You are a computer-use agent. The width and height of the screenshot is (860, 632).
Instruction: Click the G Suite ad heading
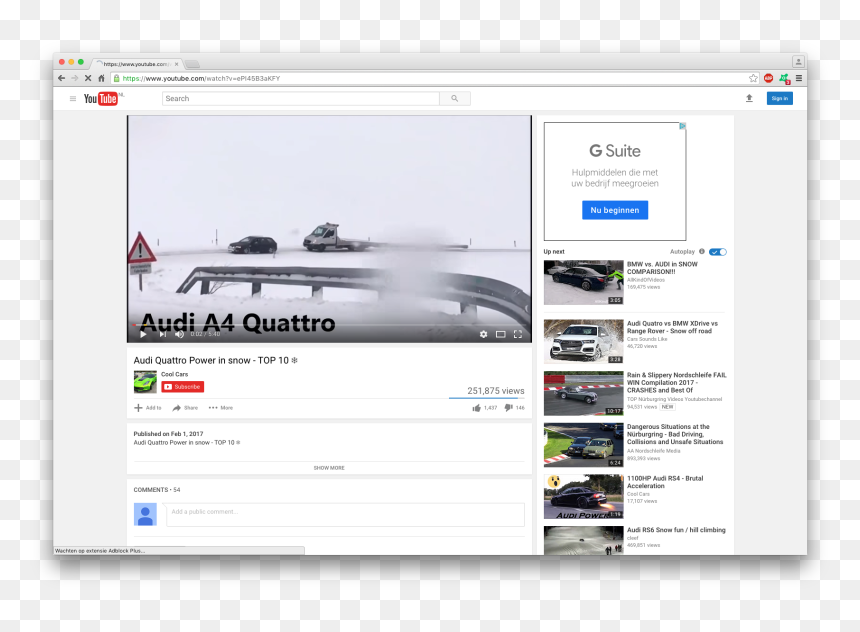coord(615,150)
